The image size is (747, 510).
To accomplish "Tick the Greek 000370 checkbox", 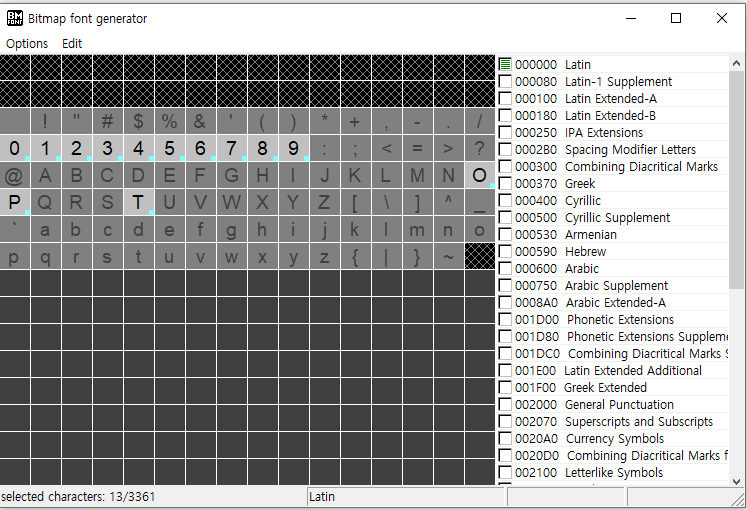I will [505, 183].
